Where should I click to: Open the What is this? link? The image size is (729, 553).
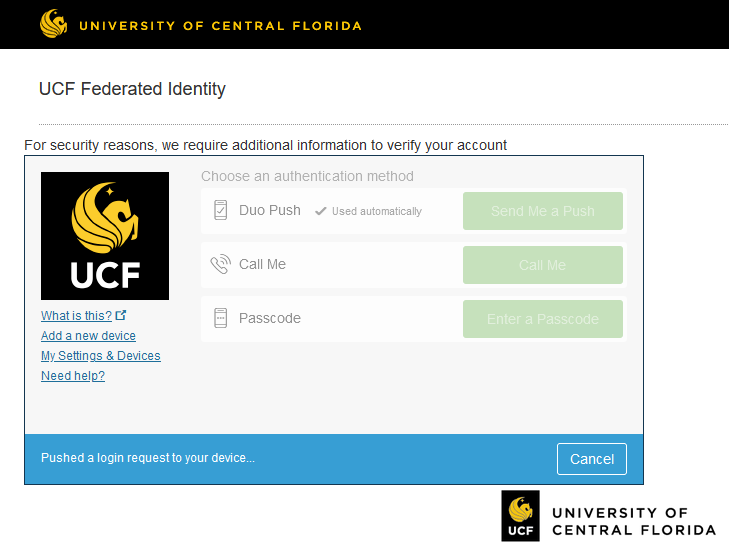click(x=76, y=316)
